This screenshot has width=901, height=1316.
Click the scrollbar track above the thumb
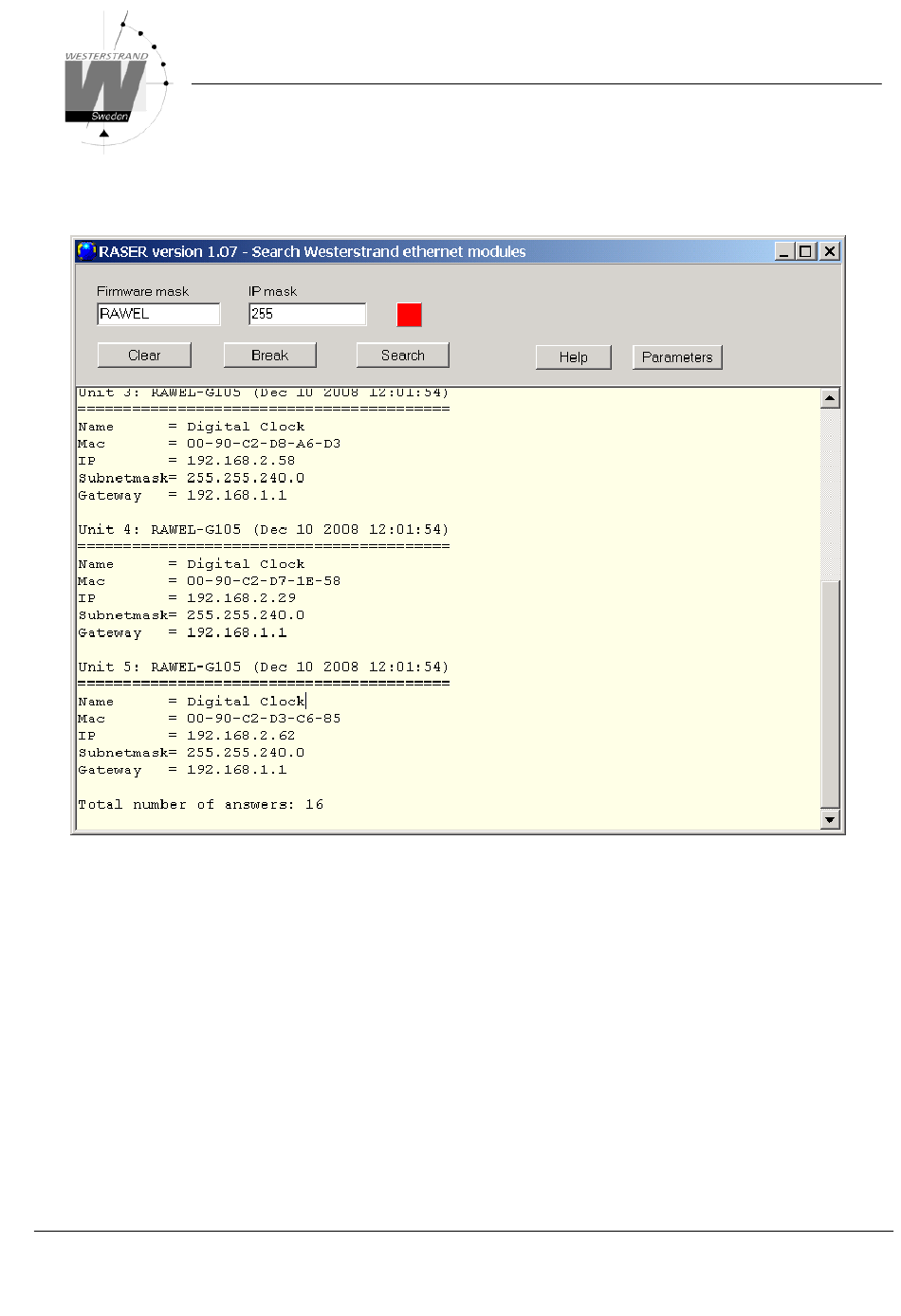pos(830,493)
